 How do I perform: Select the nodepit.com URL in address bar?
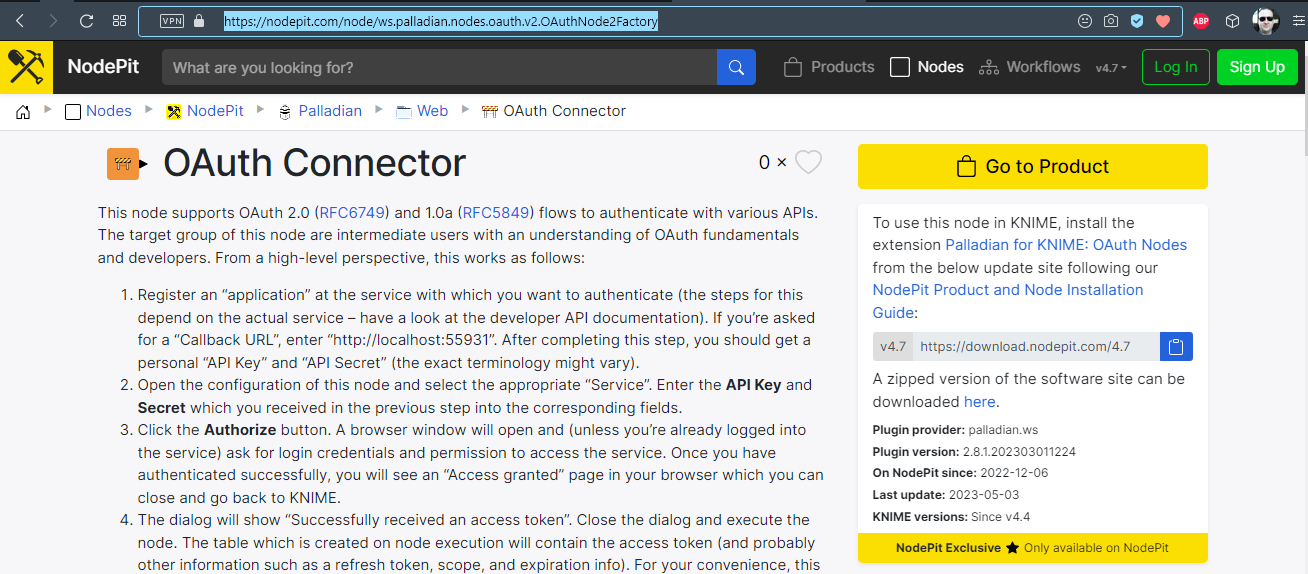pos(440,21)
